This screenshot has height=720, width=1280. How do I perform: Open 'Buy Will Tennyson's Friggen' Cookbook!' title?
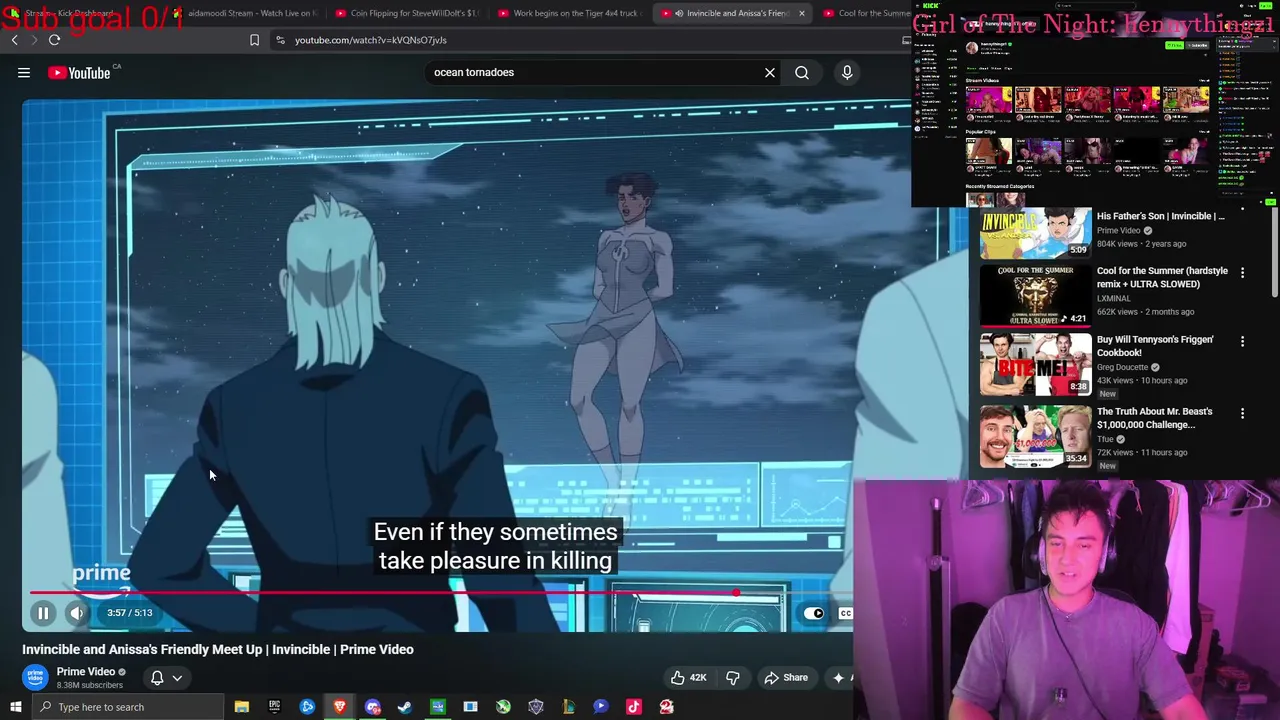1155,346
